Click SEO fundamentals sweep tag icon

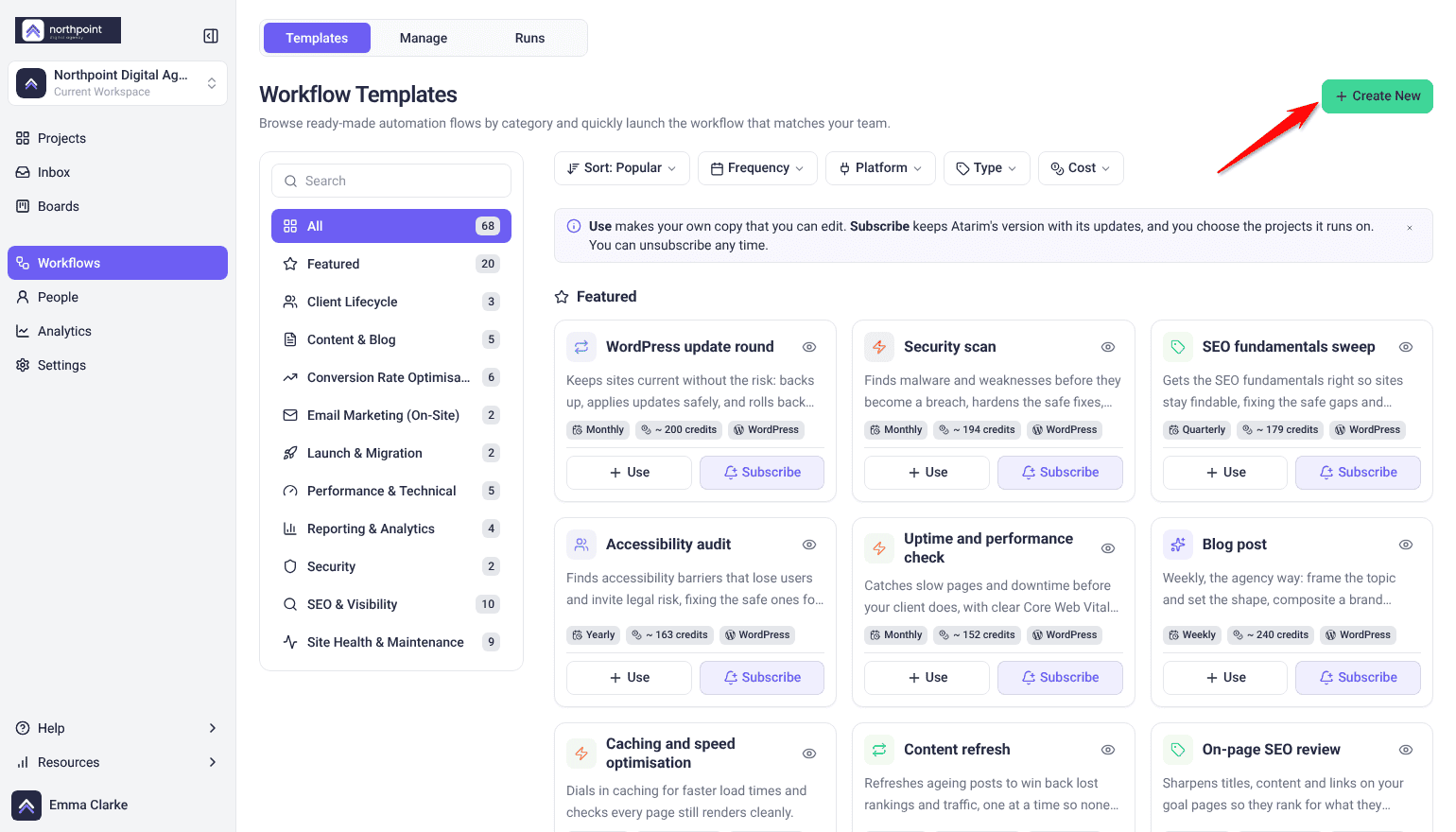pyautogui.click(x=1178, y=347)
